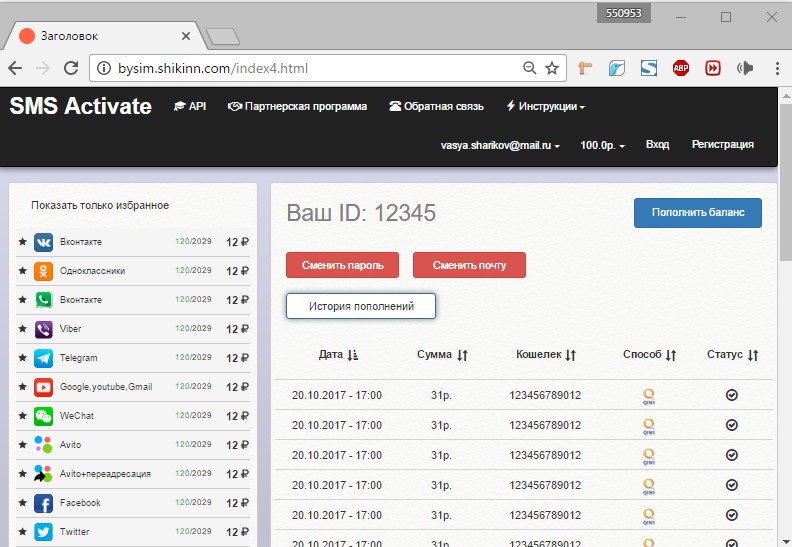Toggle favorite star for Odnoklassniki row

coord(22,270)
